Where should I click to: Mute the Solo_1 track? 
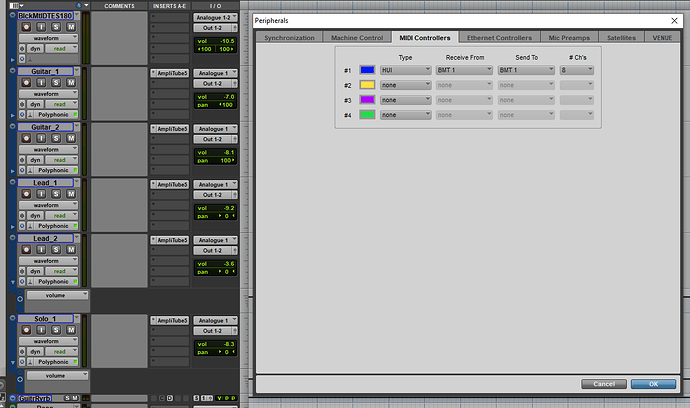coord(69,329)
